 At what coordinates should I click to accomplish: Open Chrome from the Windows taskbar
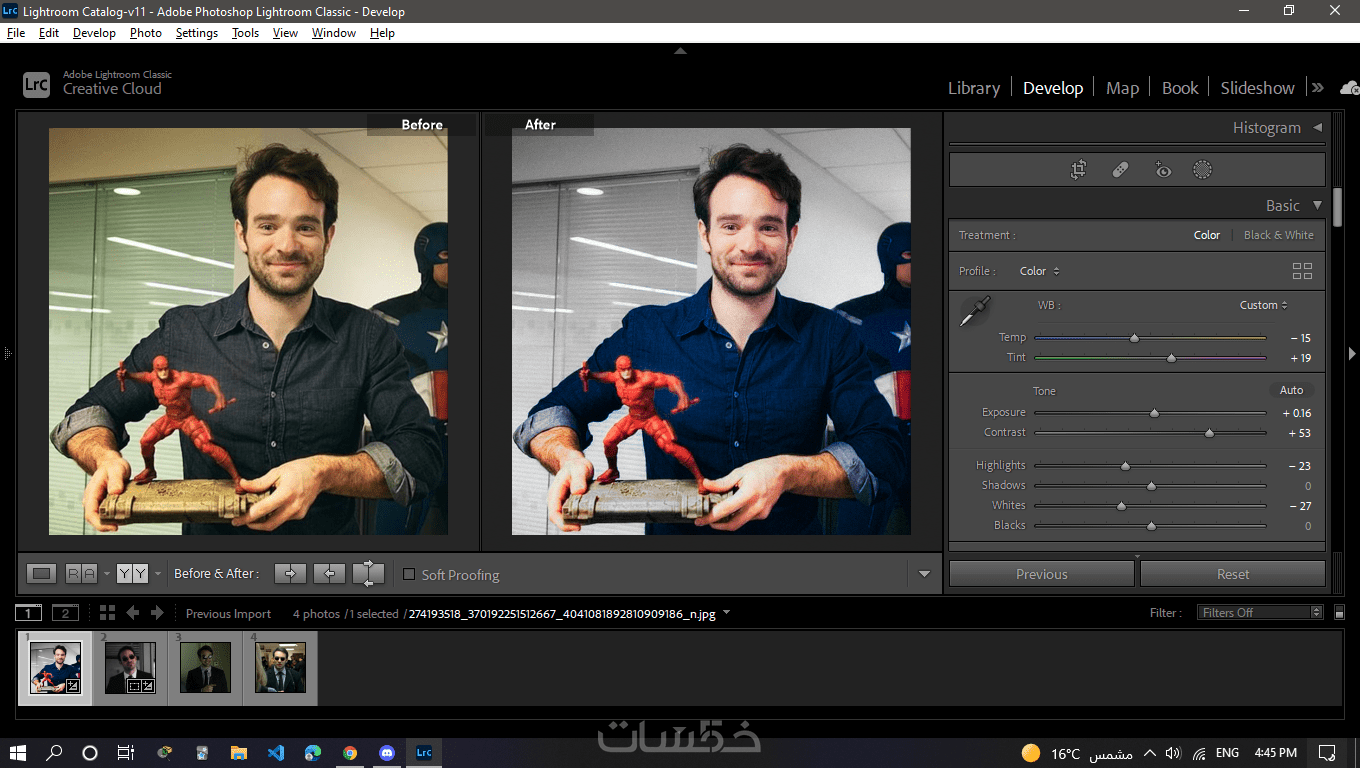coord(350,753)
